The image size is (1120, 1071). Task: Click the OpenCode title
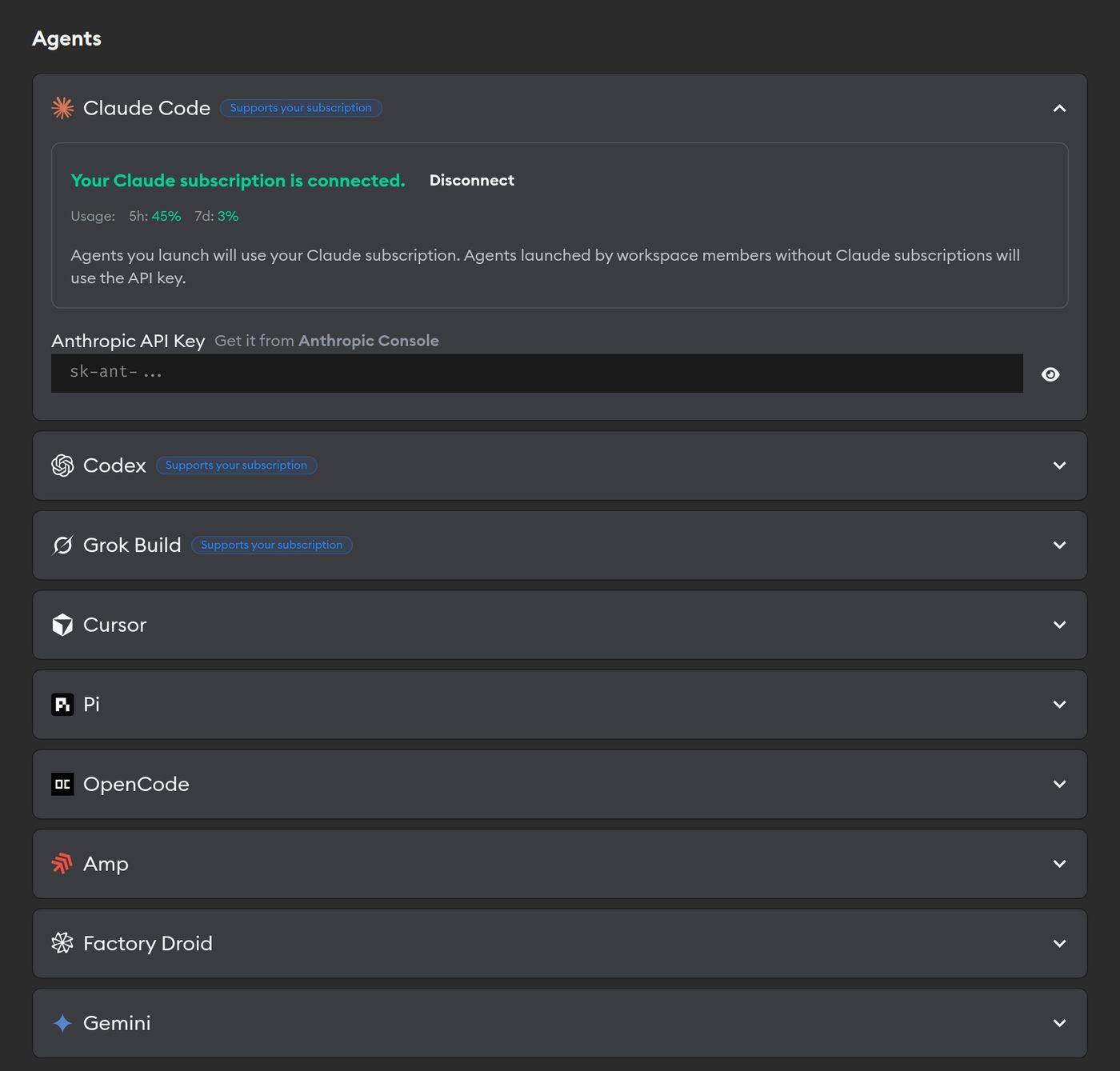click(136, 784)
